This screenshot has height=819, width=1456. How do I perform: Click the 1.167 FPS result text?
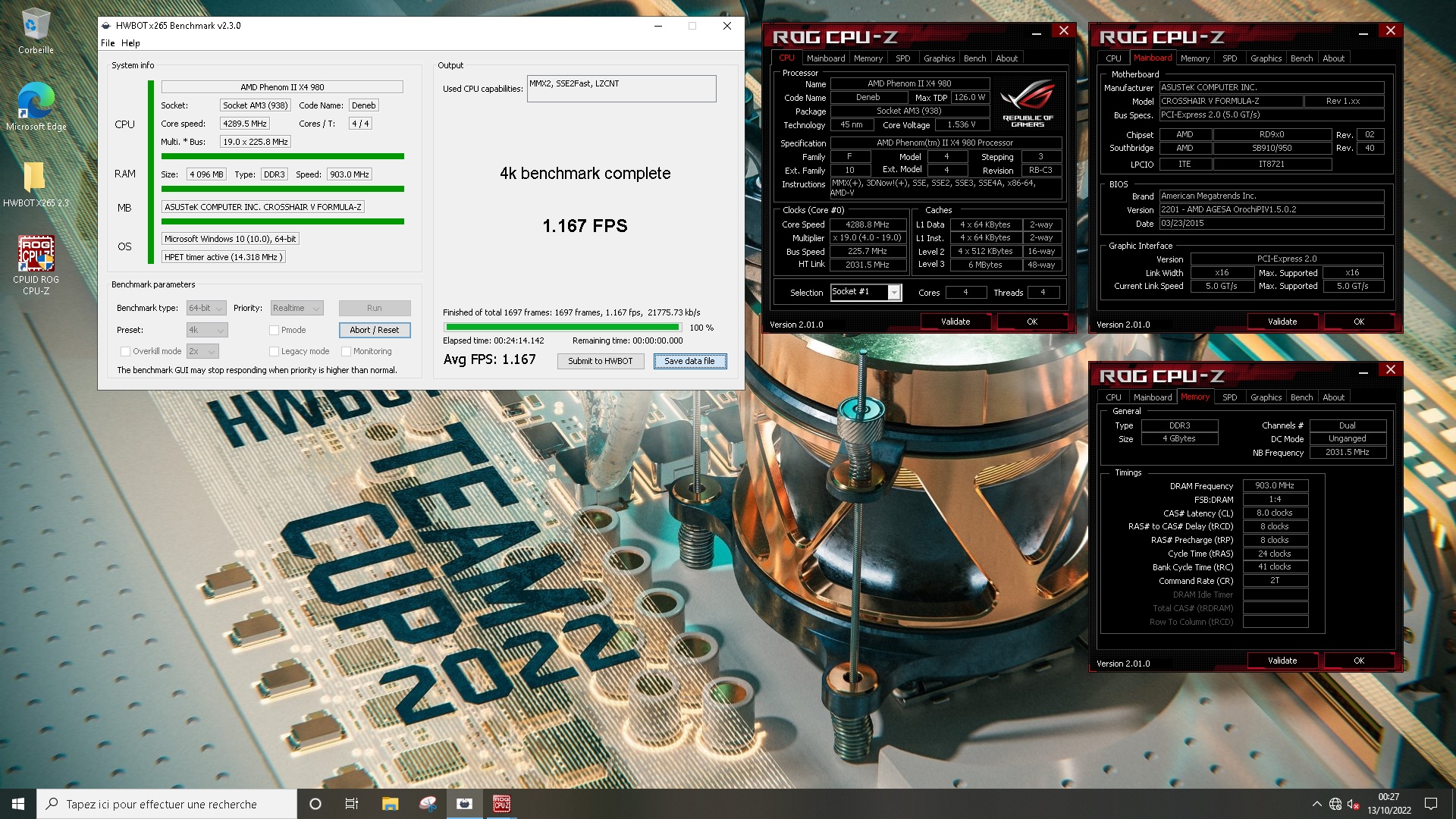(585, 226)
